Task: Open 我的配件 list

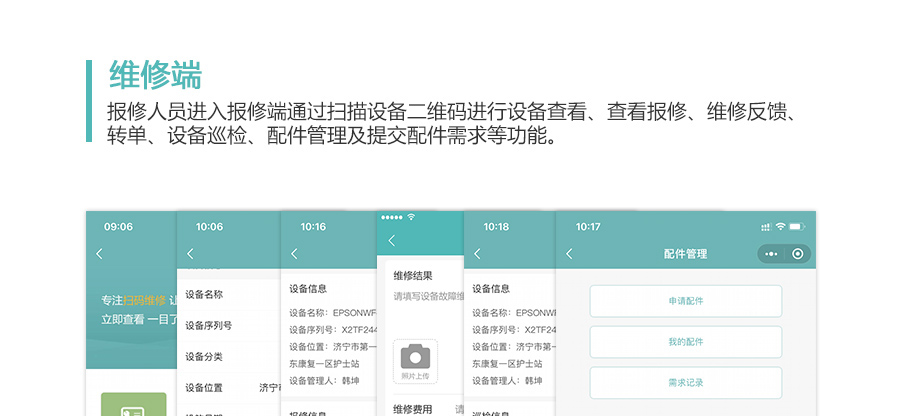Action: coord(685,342)
